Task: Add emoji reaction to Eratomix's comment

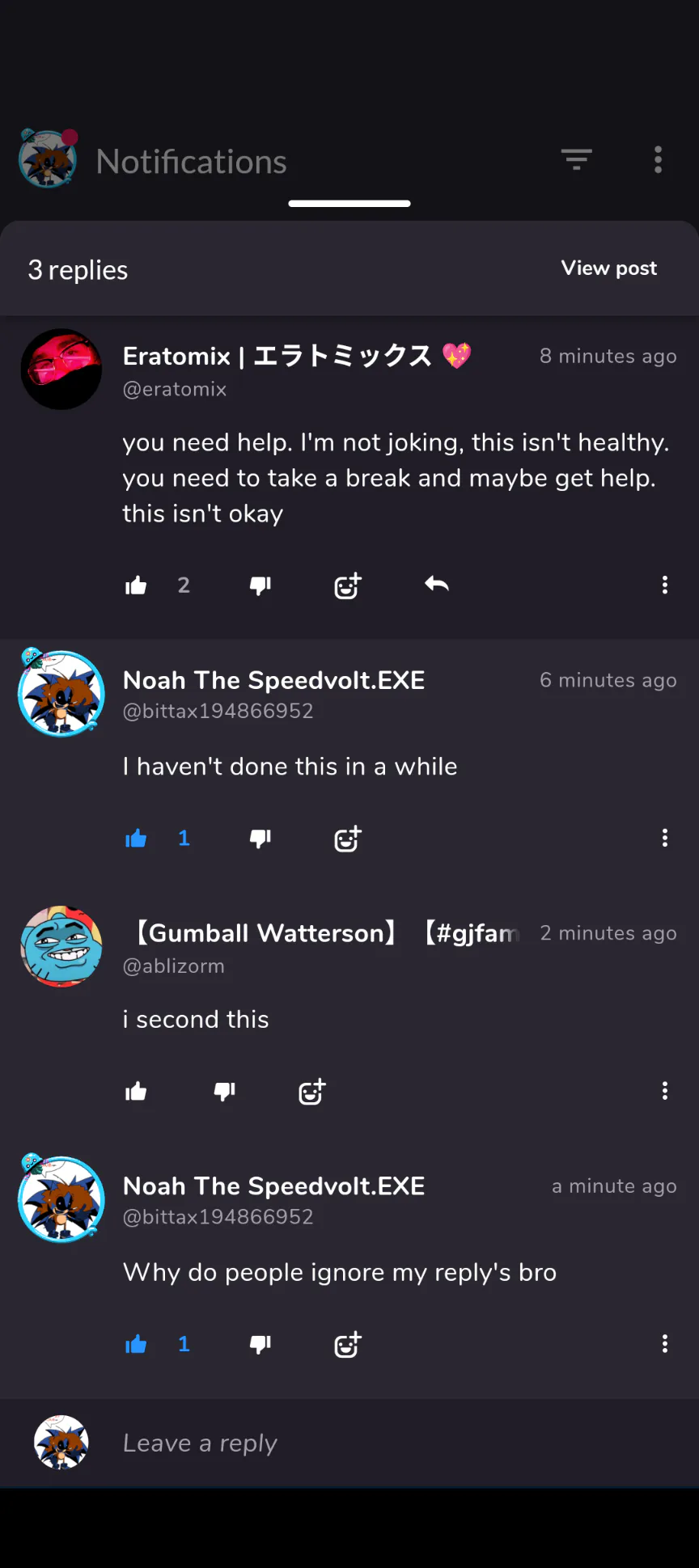Action: coord(348,585)
